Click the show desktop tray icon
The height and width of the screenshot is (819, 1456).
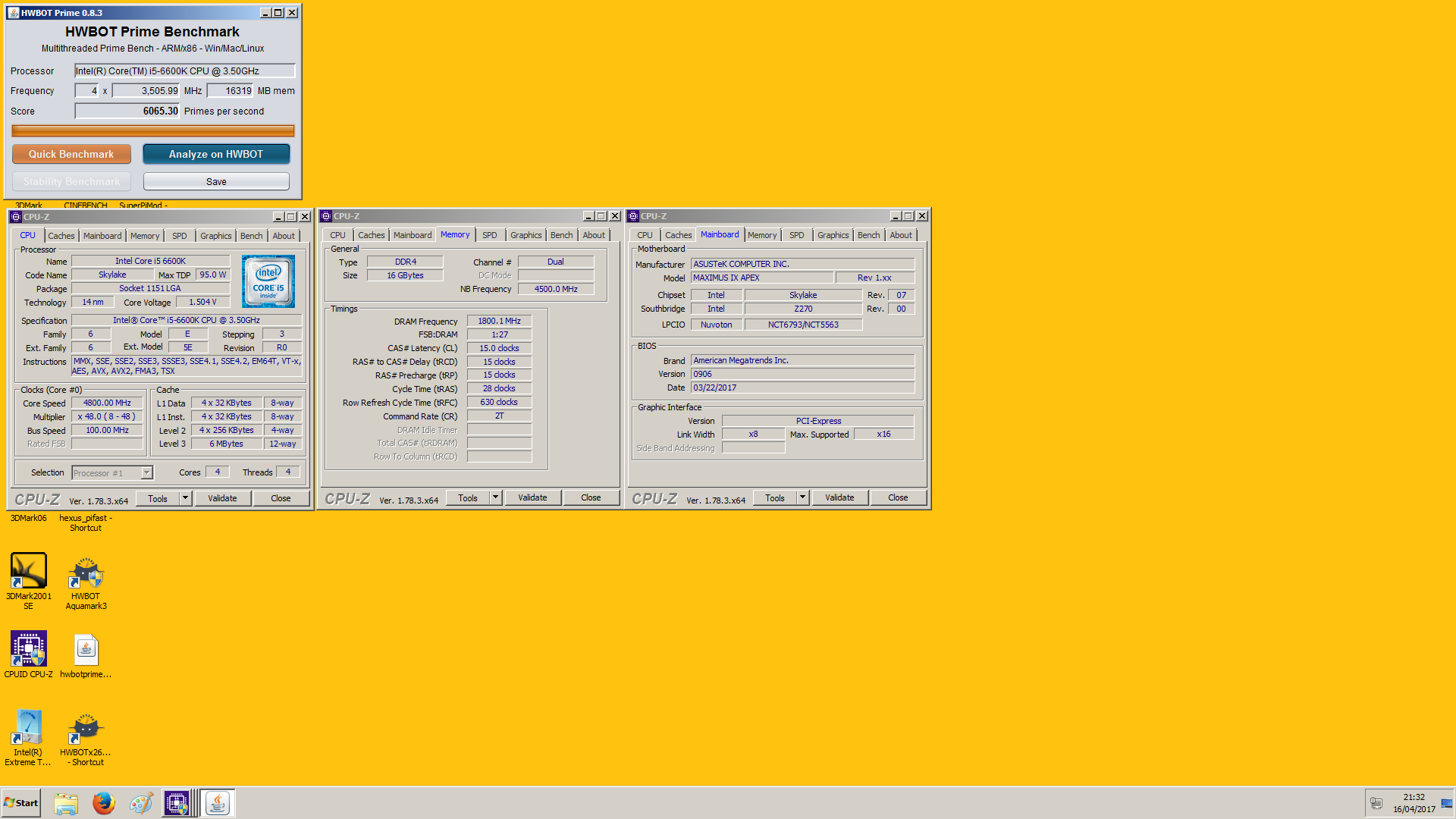1447,803
